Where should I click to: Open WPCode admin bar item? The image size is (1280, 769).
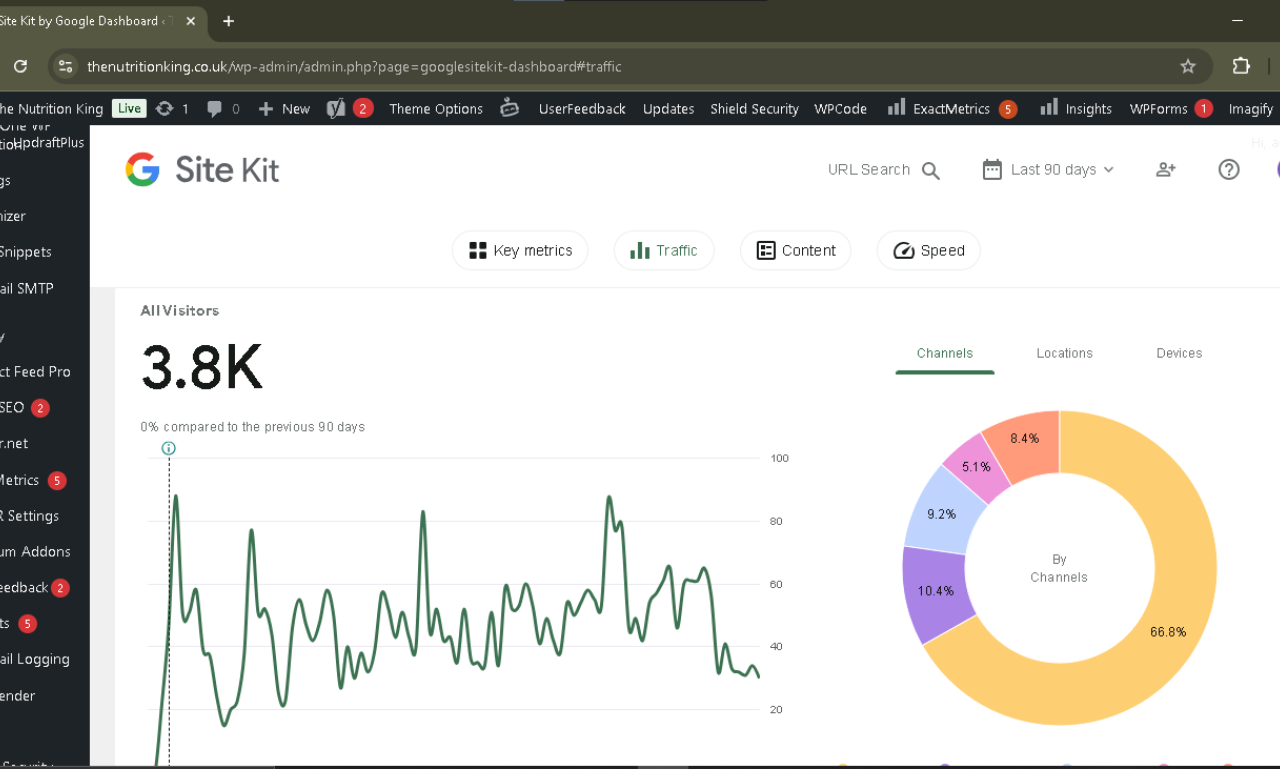click(840, 109)
